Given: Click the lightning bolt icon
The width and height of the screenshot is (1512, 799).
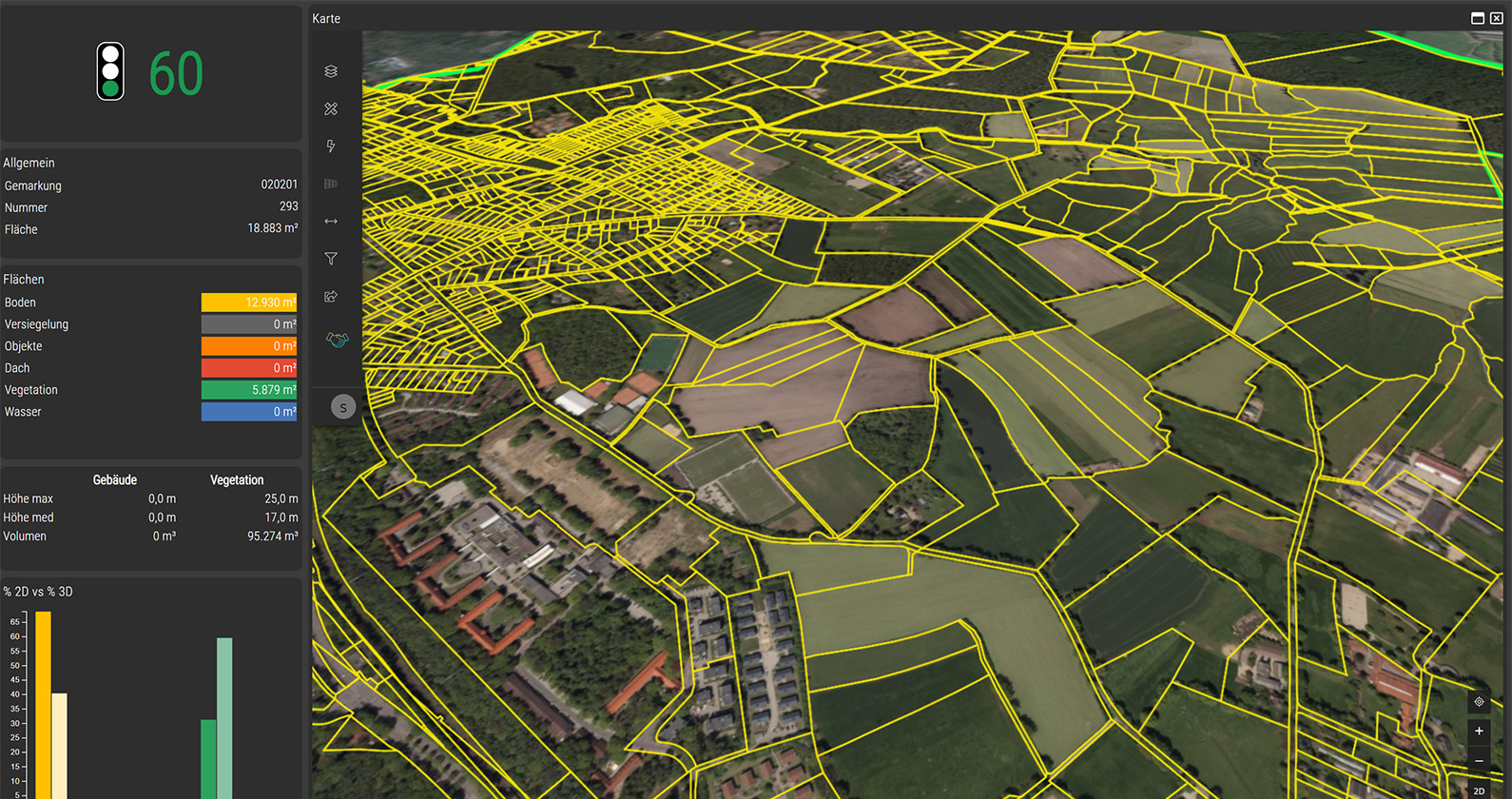Looking at the screenshot, I should coord(331,146).
